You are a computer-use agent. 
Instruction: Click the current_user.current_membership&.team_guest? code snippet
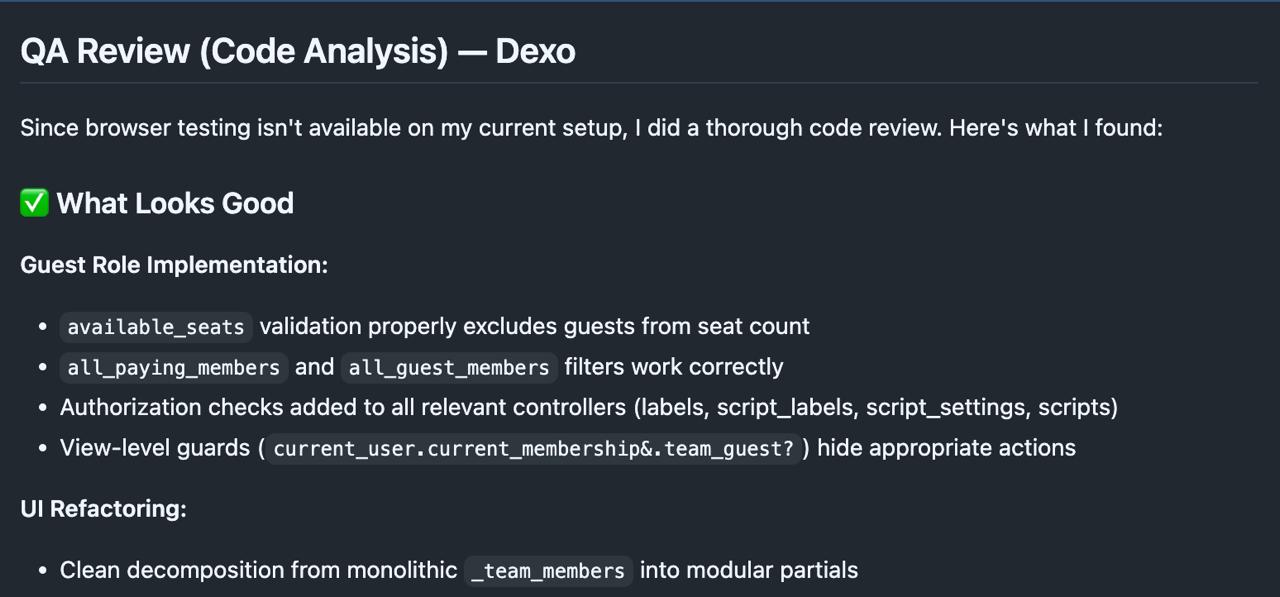point(533,449)
